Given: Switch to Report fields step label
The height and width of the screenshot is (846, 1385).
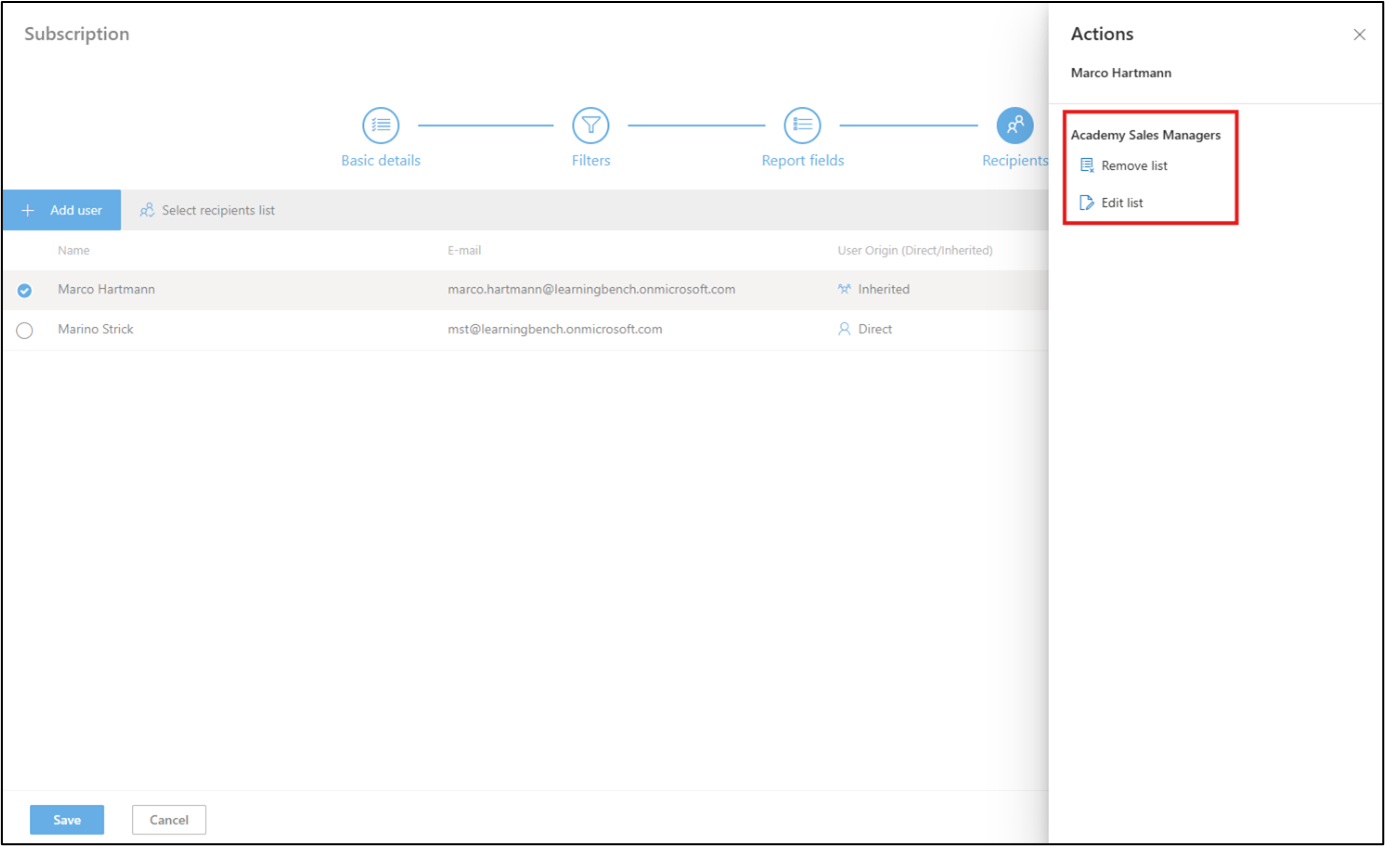Looking at the screenshot, I should pyautogui.click(x=802, y=161).
